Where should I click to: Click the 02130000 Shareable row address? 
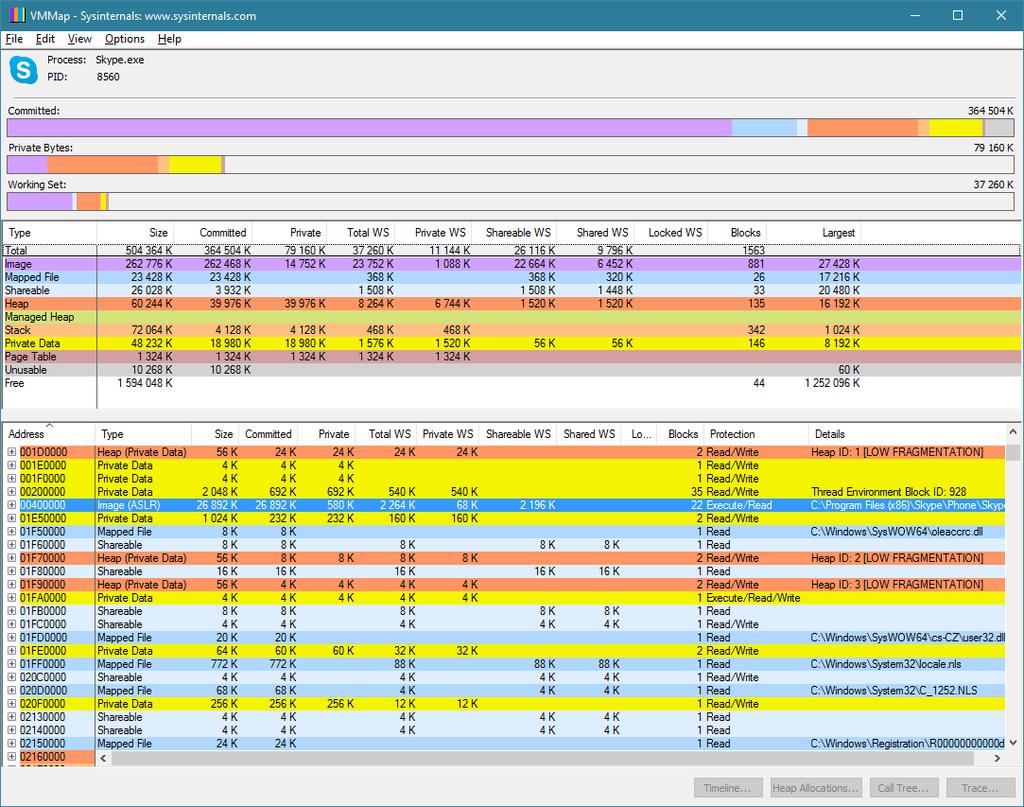43,717
